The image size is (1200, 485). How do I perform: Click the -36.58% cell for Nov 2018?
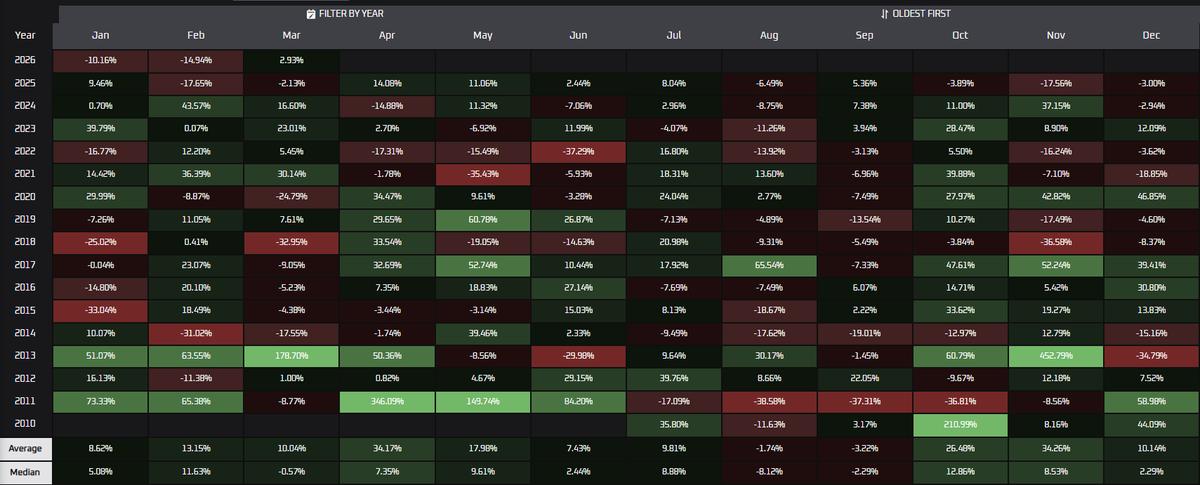click(1057, 241)
